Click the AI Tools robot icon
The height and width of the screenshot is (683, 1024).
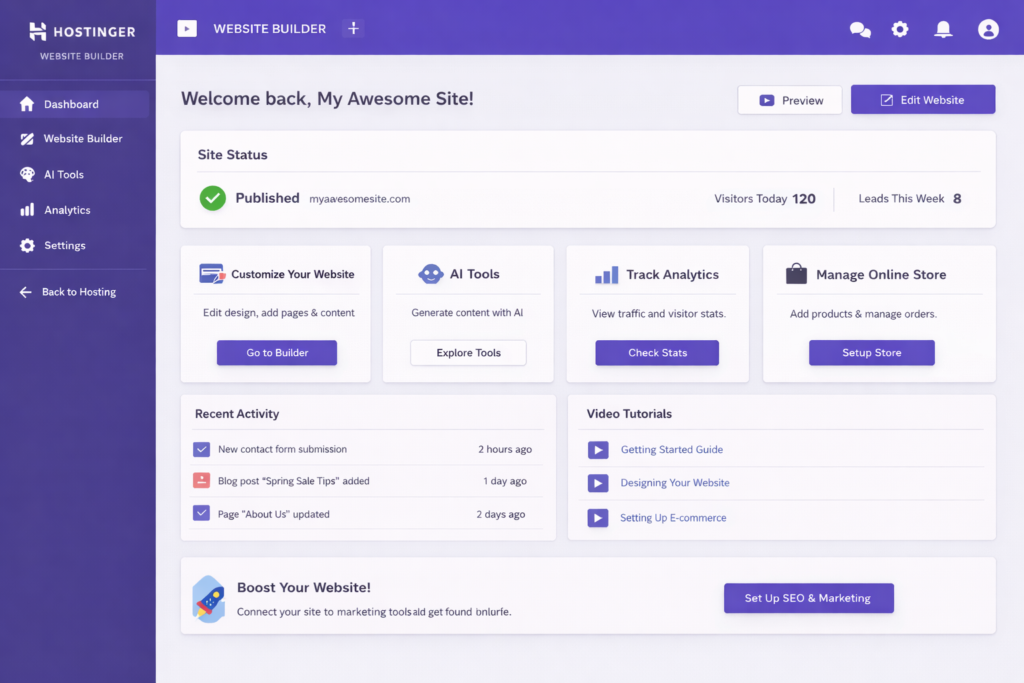[430, 274]
